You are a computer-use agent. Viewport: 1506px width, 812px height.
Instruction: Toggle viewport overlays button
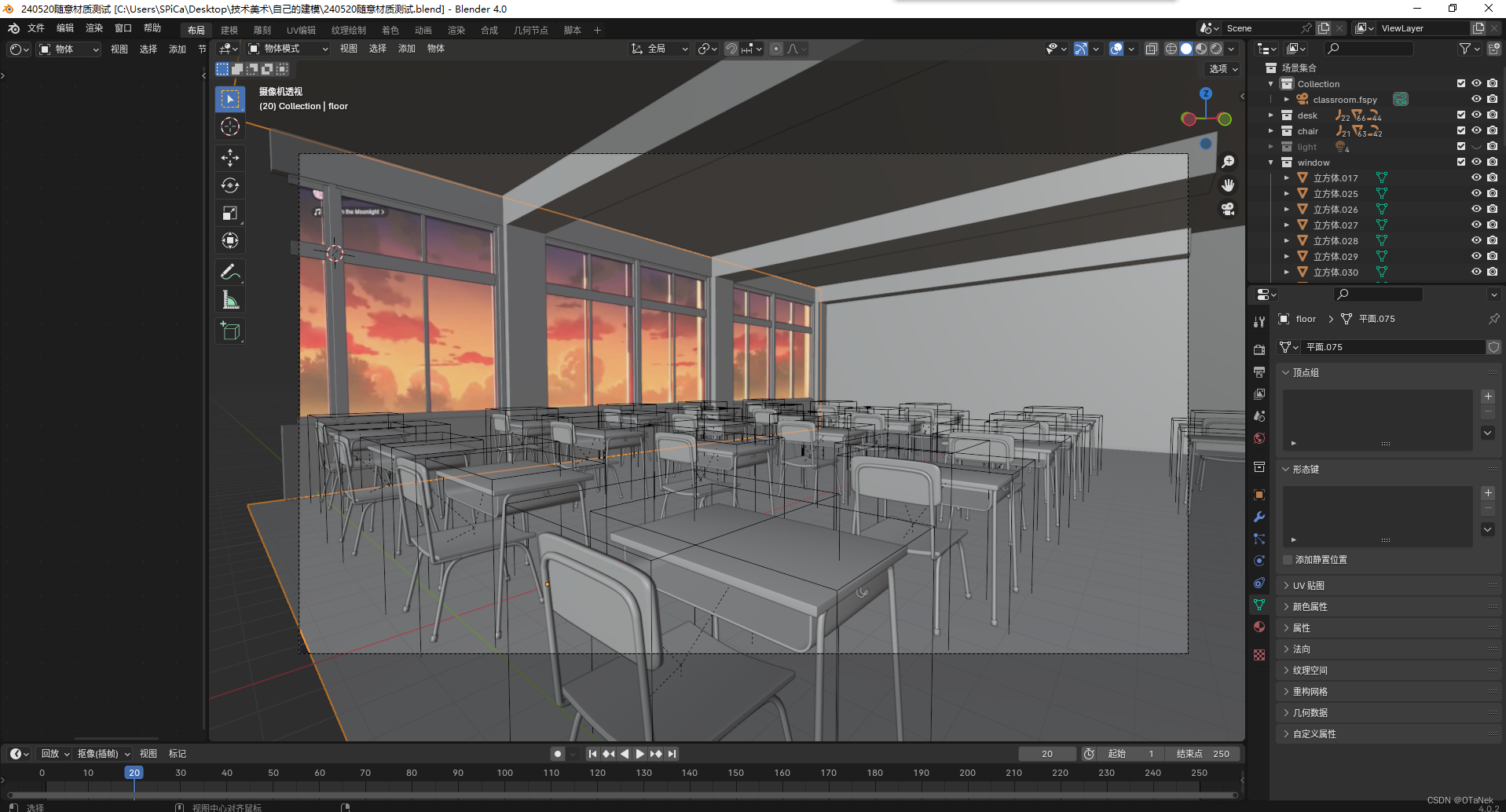[1116, 49]
